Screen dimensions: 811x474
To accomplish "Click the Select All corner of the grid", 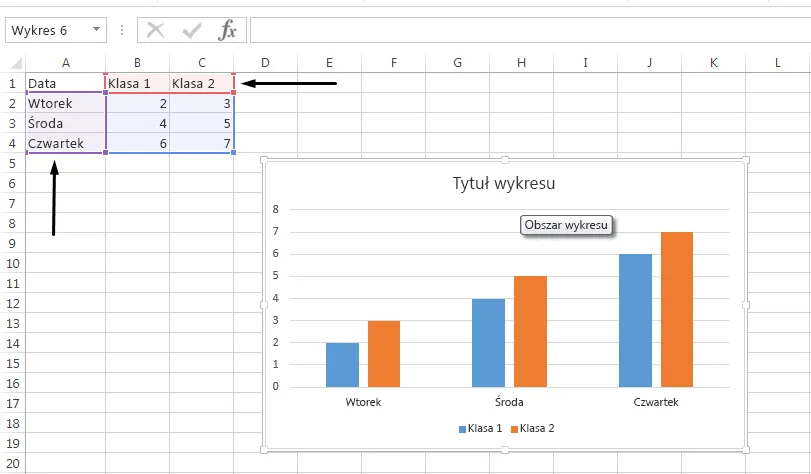I will click(x=12, y=64).
